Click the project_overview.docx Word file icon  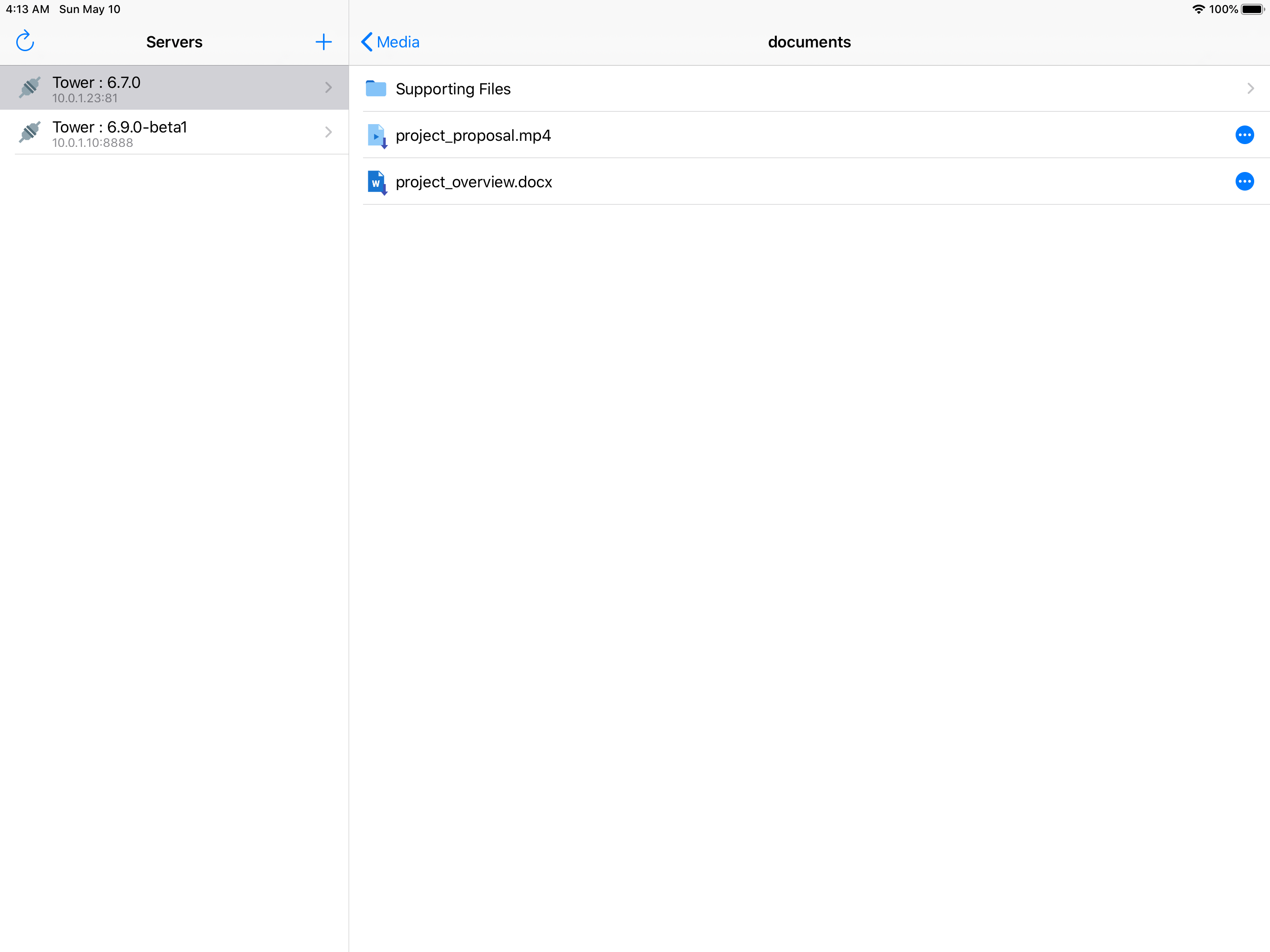377,182
